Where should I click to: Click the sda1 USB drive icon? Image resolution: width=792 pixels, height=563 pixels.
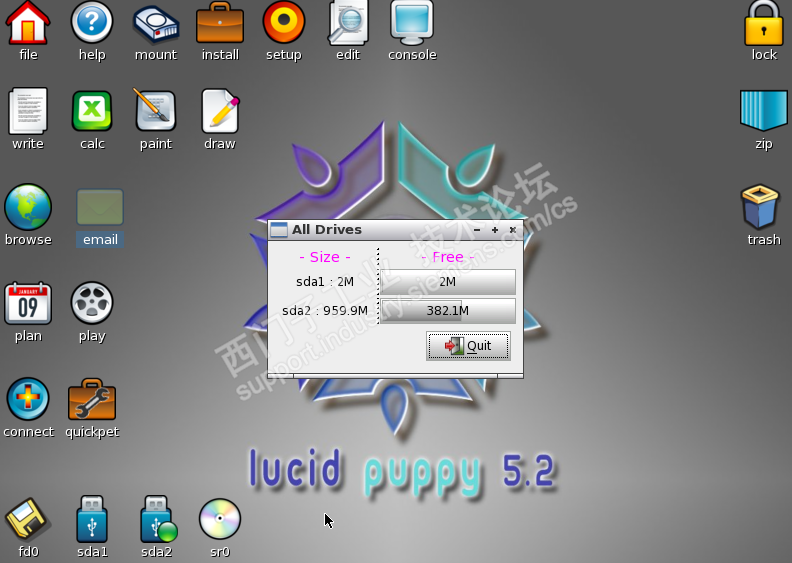(x=91, y=519)
